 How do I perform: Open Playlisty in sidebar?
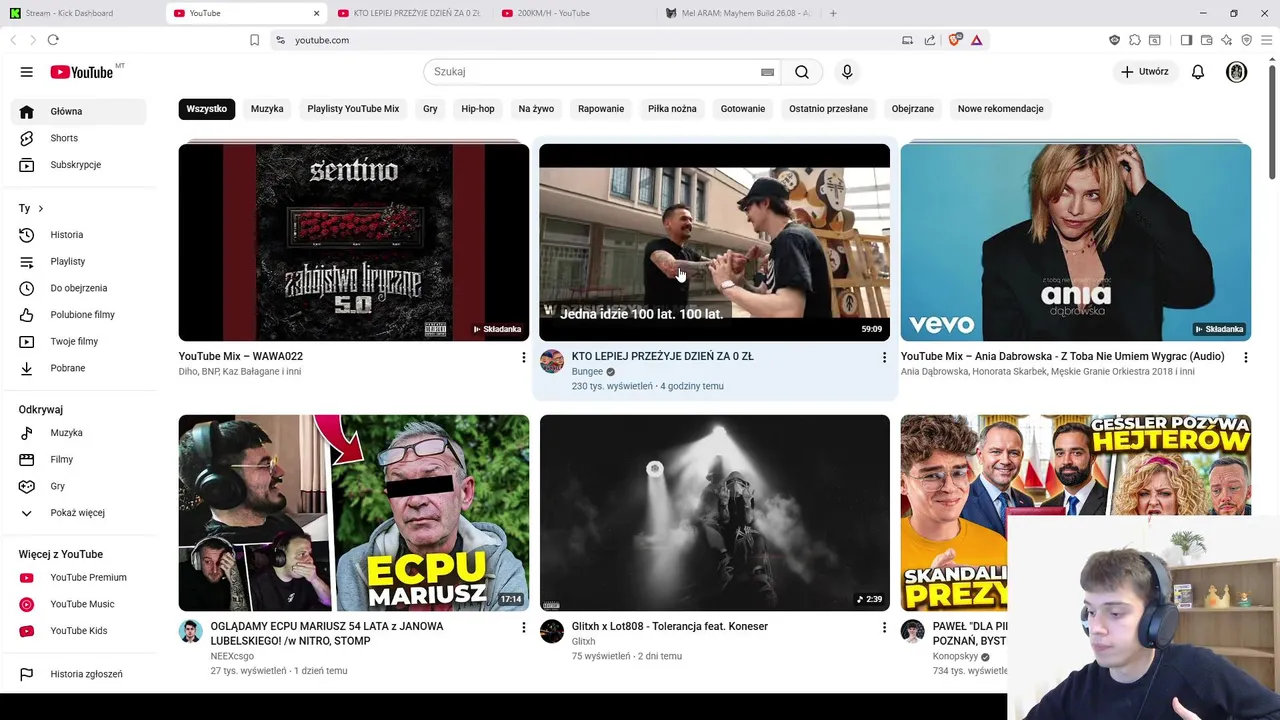[x=78, y=261]
